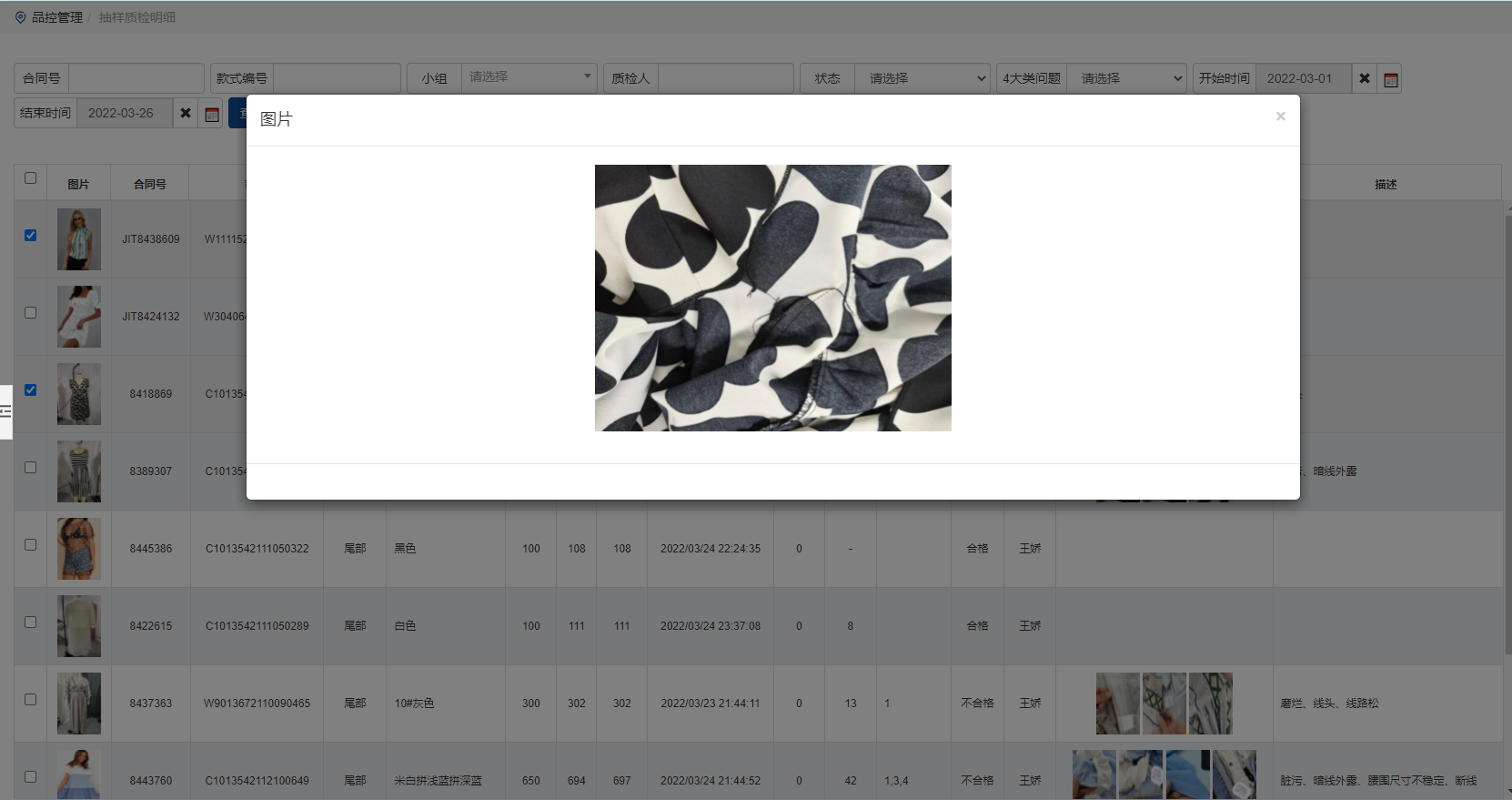Toggle the select-all header checkbox

pos(30,178)
